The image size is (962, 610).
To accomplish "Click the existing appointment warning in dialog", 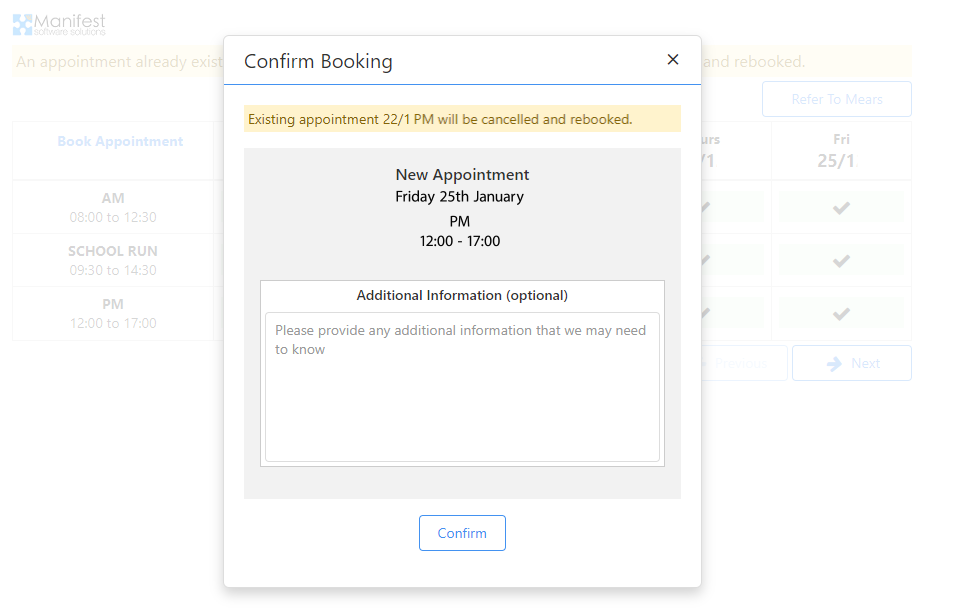I will click(x=441, y=119).
